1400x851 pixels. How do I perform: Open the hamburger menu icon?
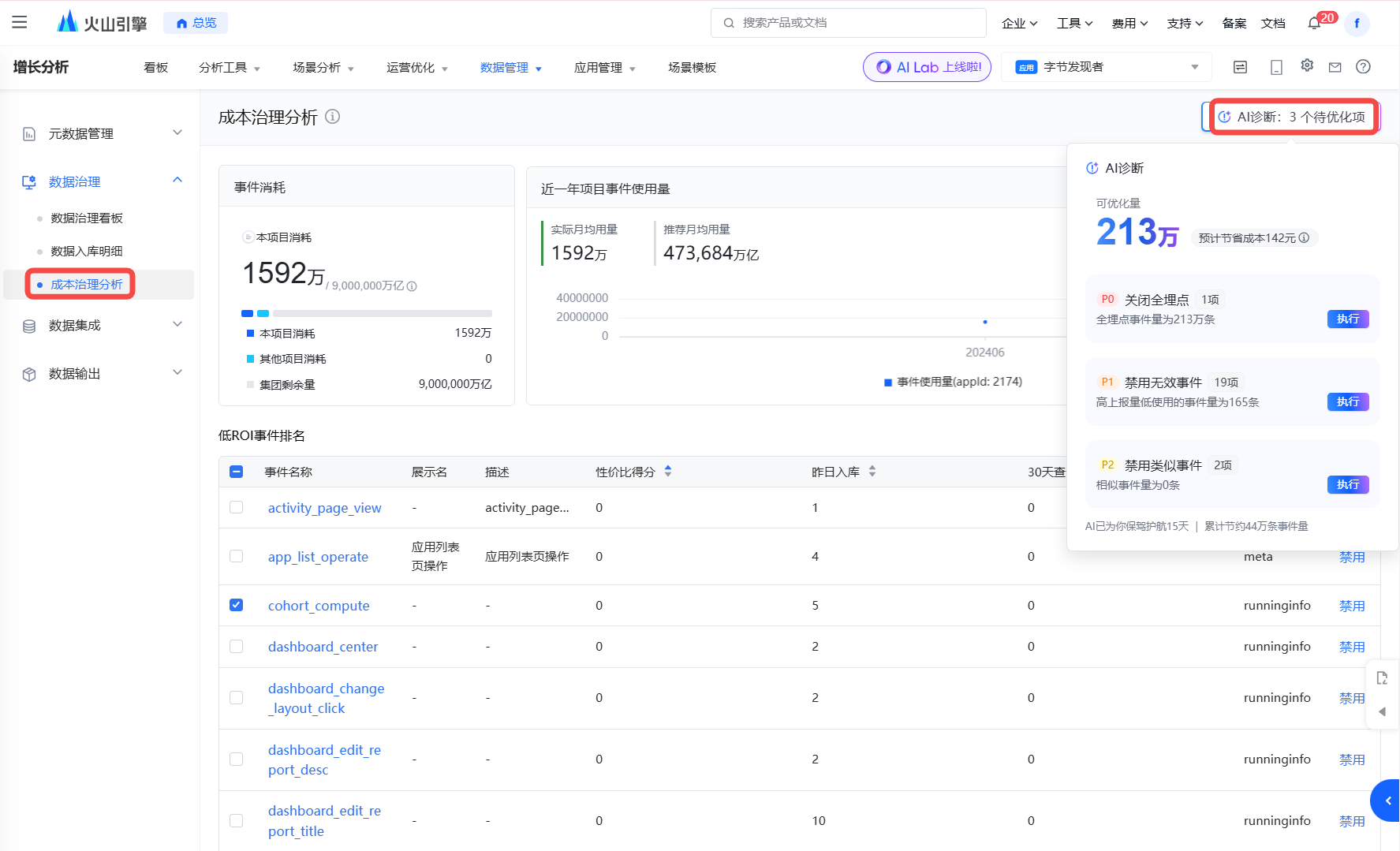click(20, 22)
